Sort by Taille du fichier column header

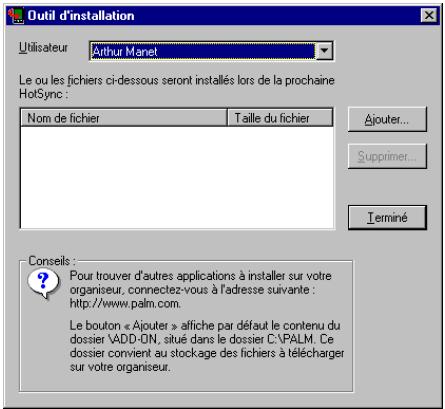pyautogui.click(x=280, y=118)
